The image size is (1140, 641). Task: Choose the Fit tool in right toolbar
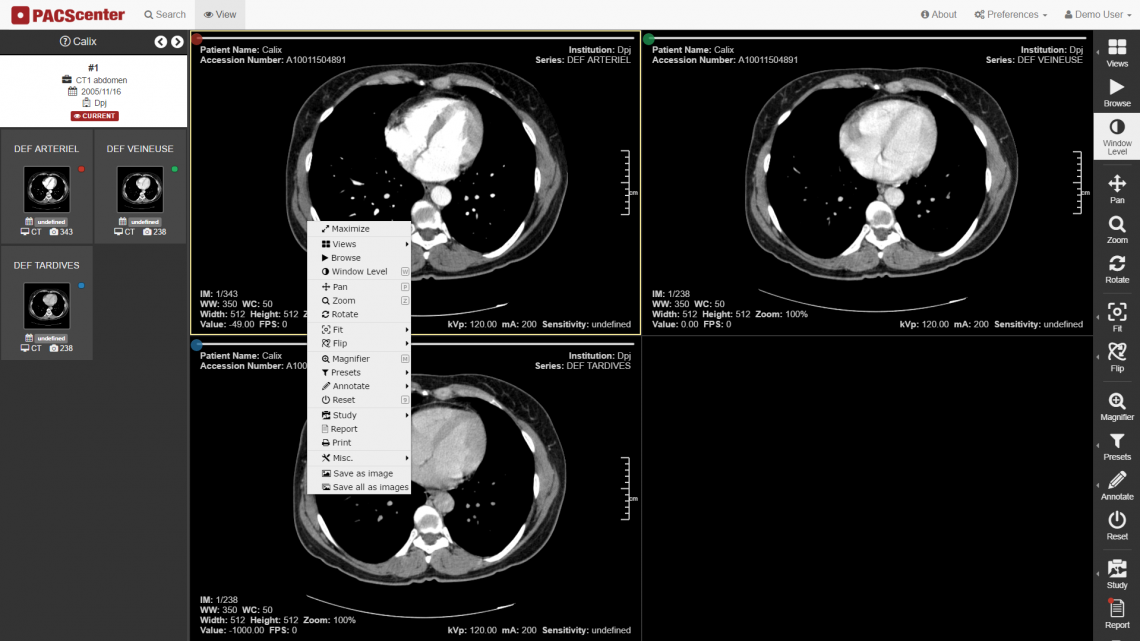click(1117, 318)
